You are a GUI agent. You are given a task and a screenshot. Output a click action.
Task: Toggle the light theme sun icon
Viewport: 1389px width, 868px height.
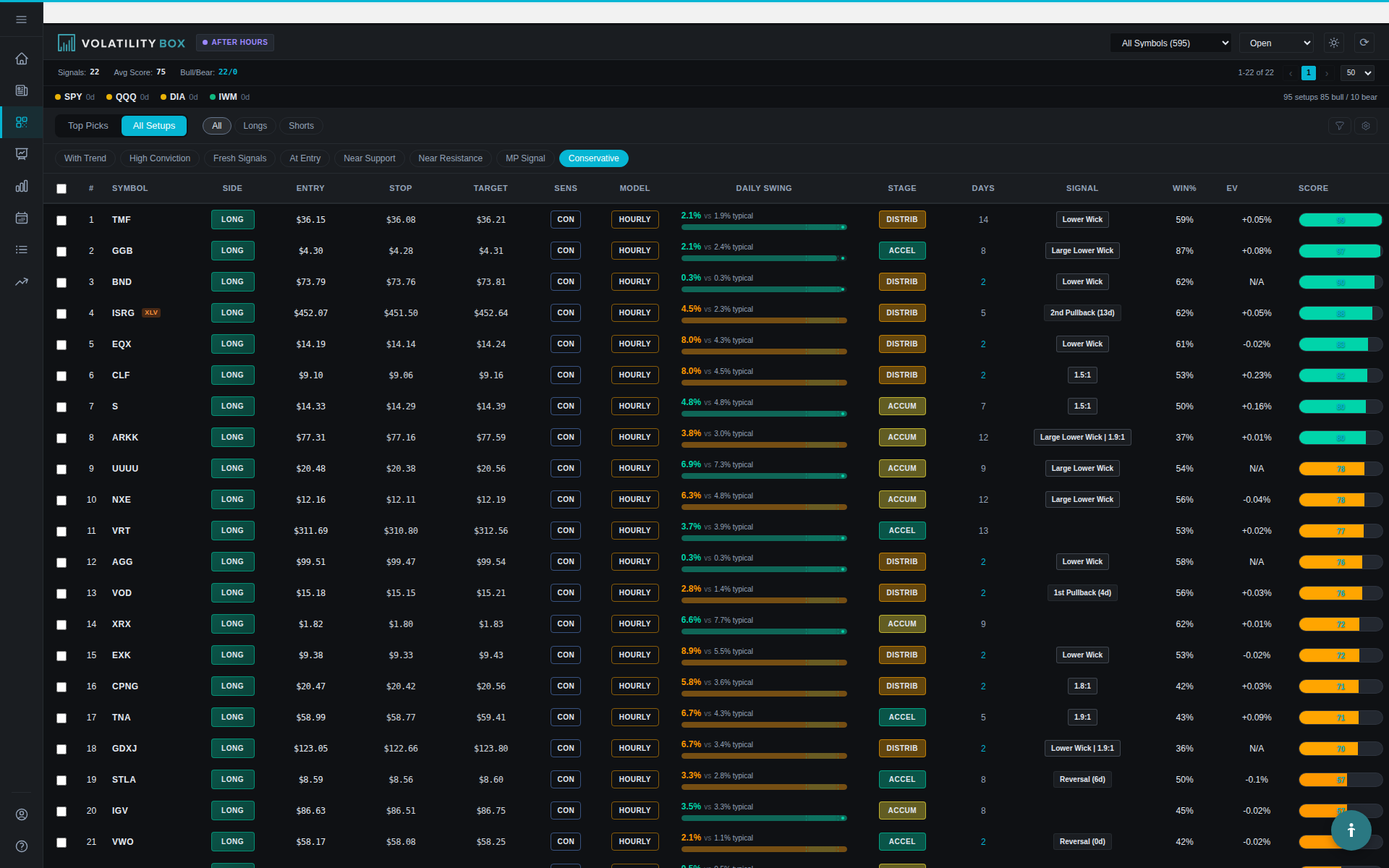pos(1334,43)
